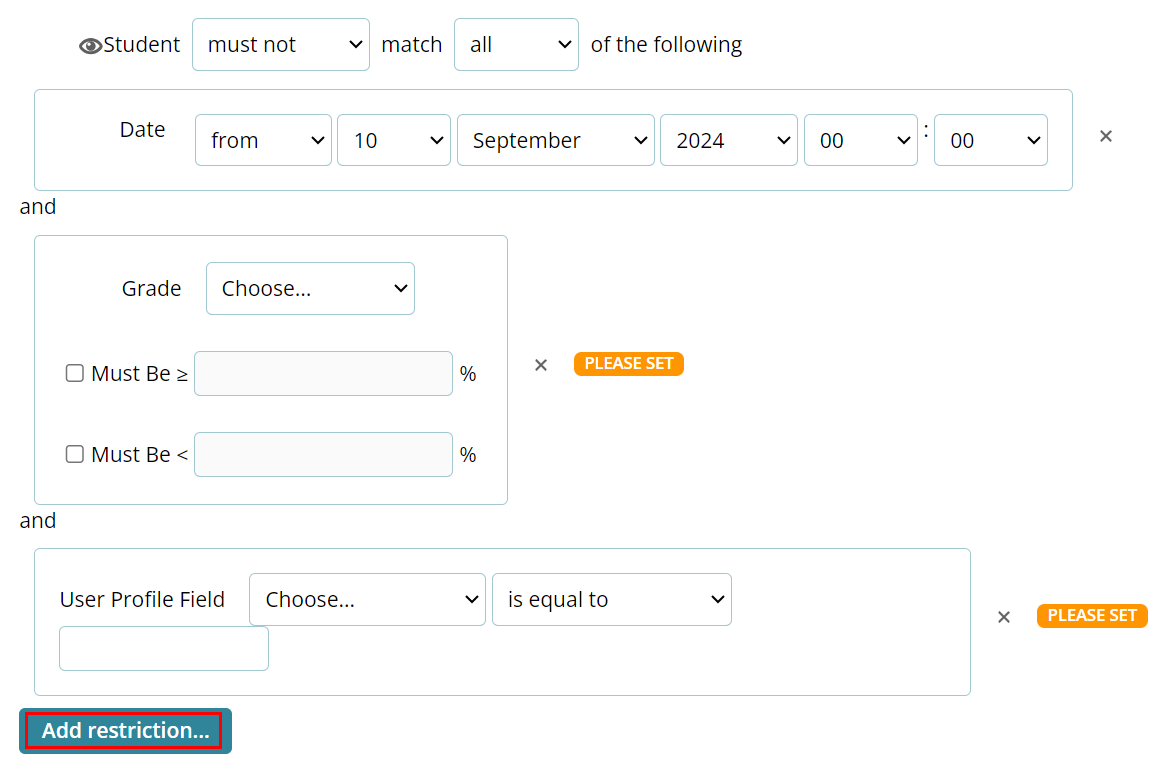Open the minute dropdown in Date row
This screenshot has height=772, width=1162.
990,140
